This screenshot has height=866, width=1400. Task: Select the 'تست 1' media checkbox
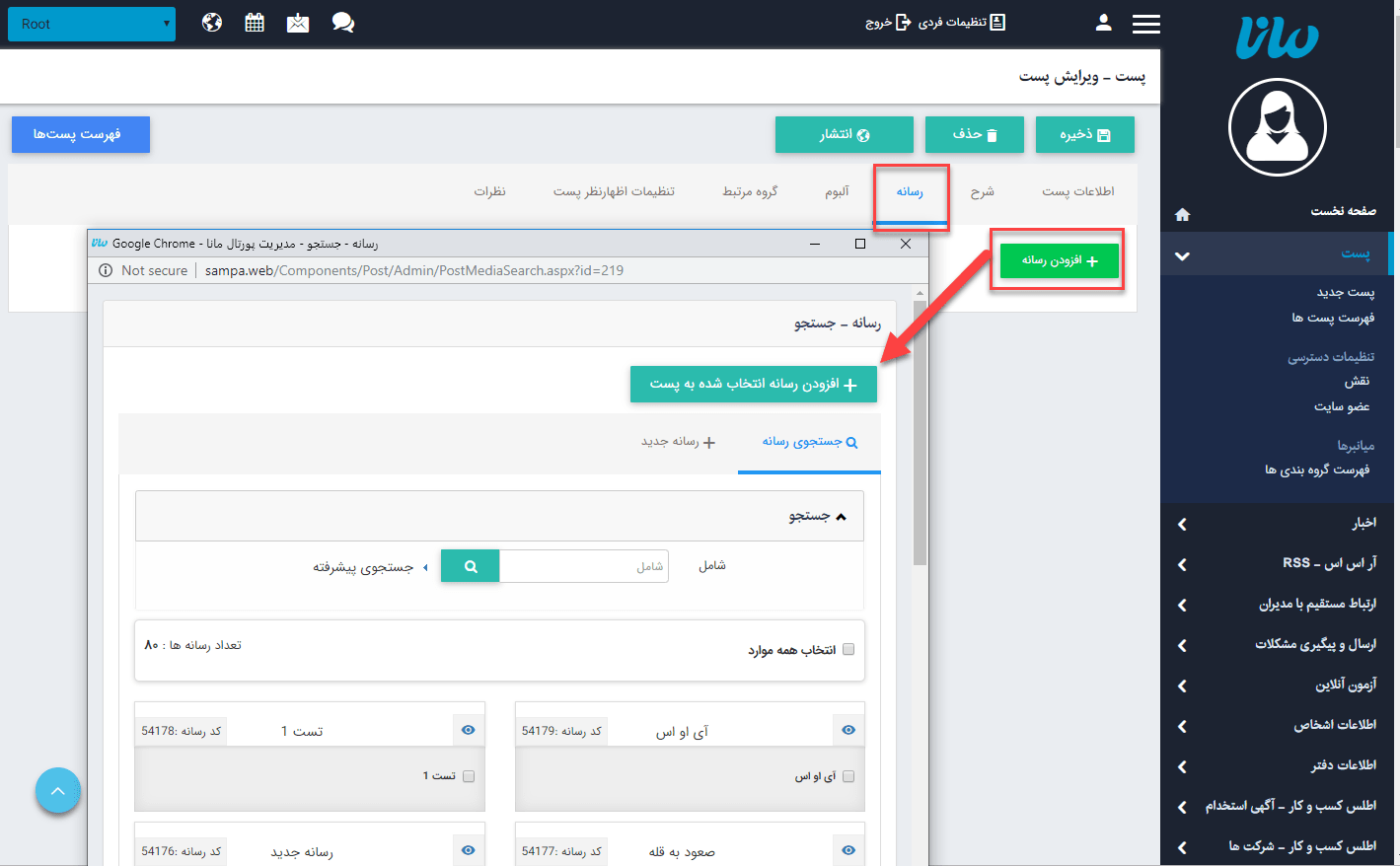469,776
